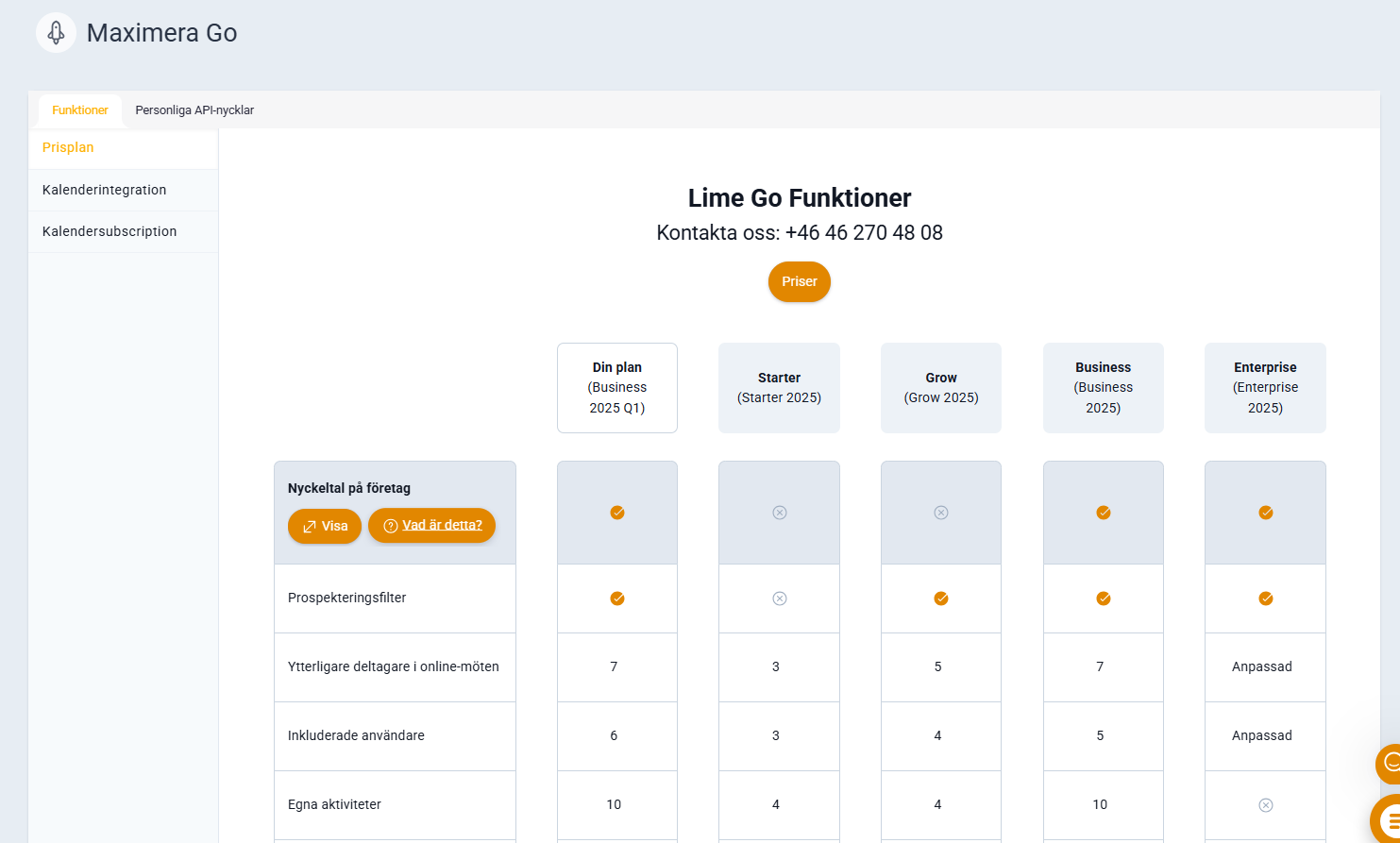Image resolution: width=1400 pixels, height=843 pixels.
Task: Click Enterprise 'Anpassad' for online-möten deltagare
Action: click(x=1262, y=667)
